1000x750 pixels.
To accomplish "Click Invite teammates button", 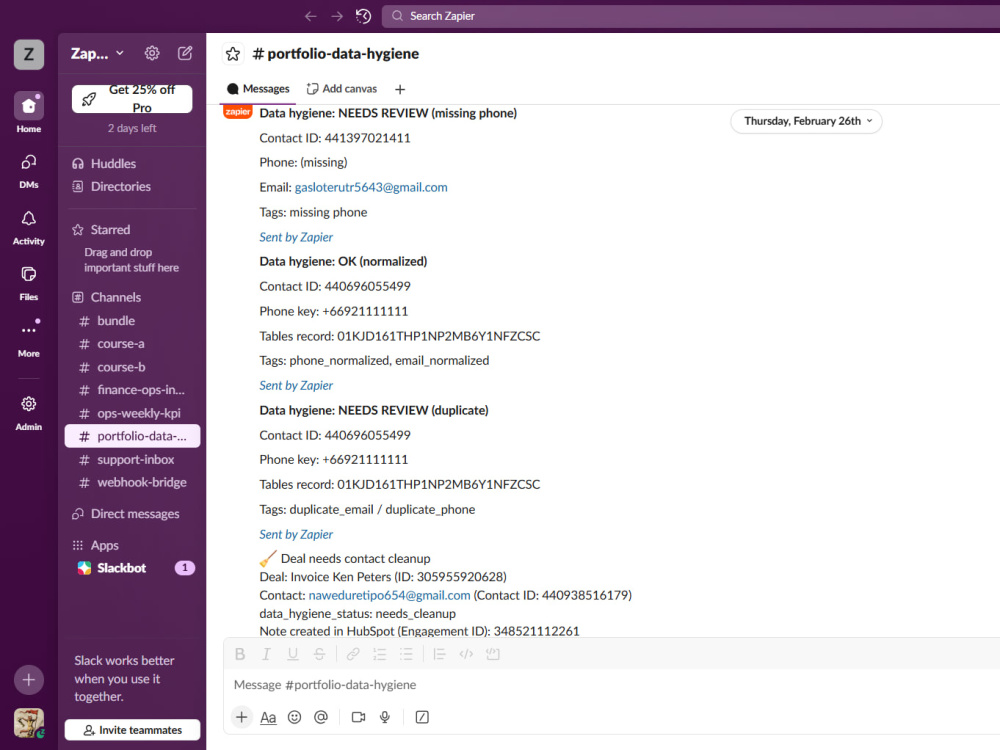I will click(x=132, y=730).
